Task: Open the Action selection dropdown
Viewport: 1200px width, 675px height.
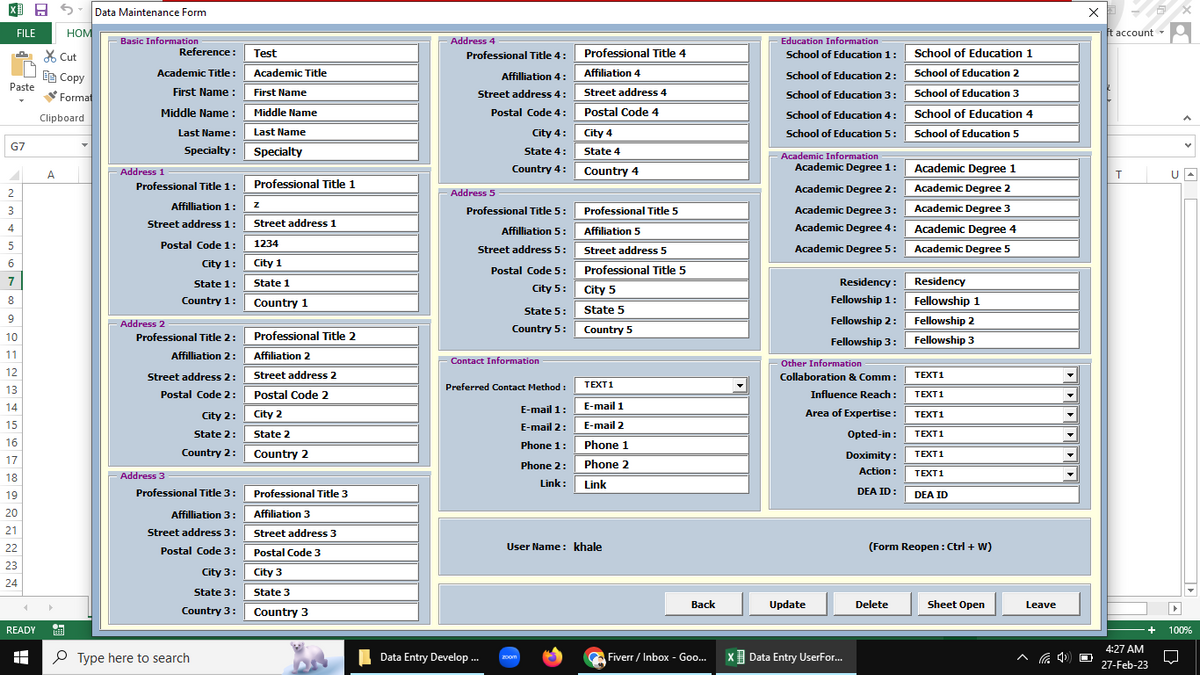Action: pyautogui.click(x=1069, y=474)
